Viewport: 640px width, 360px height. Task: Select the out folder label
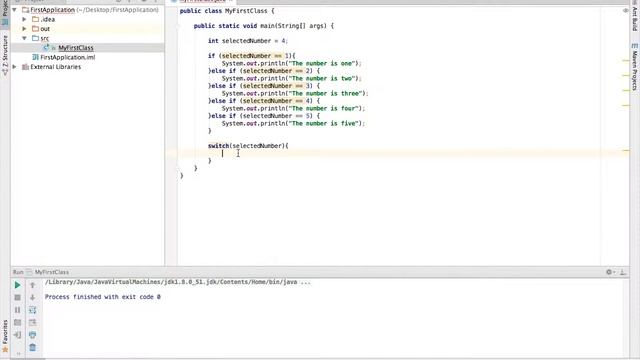point(45,29)
